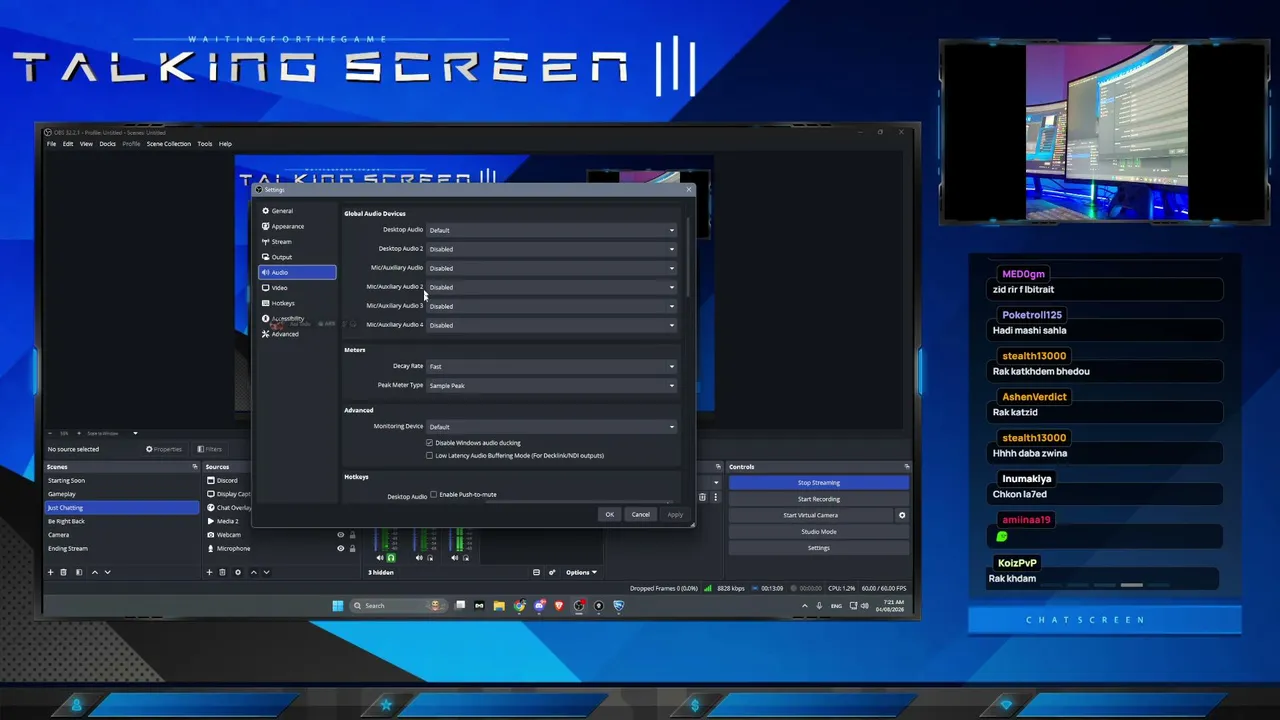
Task: Click Start Recording in Controls
Action: tap(819, 499)
